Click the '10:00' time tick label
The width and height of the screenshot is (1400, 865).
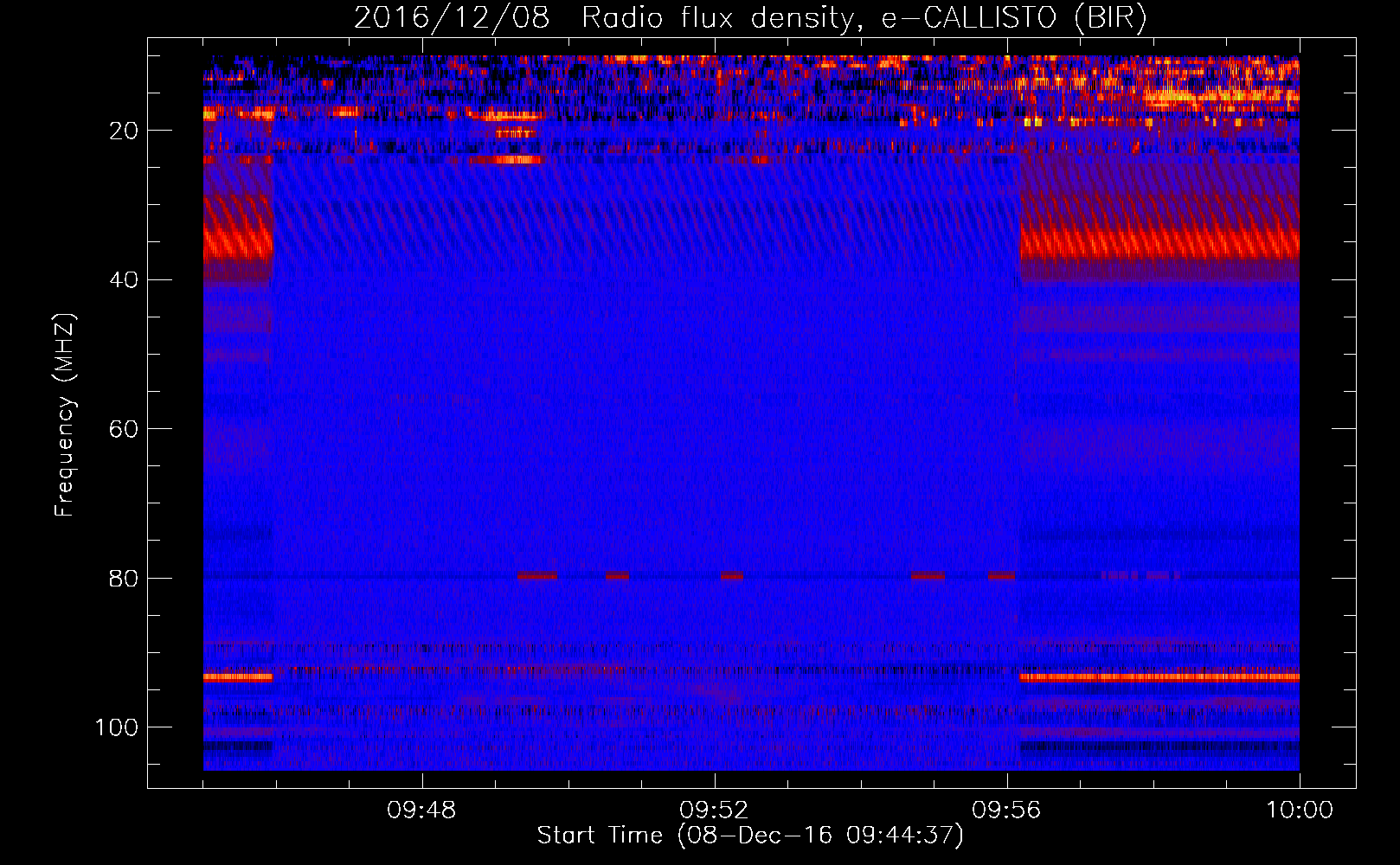click(1300, 811)
